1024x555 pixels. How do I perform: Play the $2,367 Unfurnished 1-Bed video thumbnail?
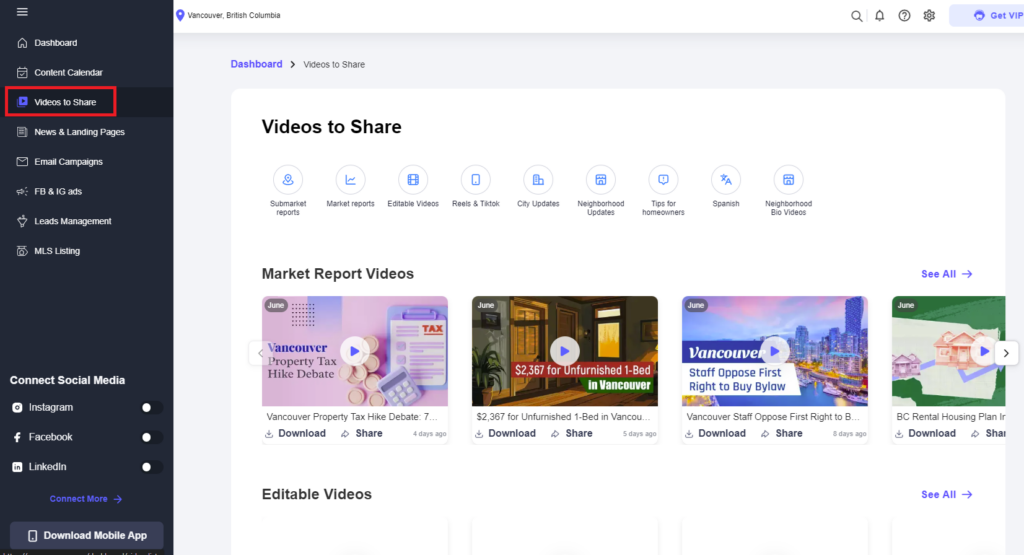point(564,350)
